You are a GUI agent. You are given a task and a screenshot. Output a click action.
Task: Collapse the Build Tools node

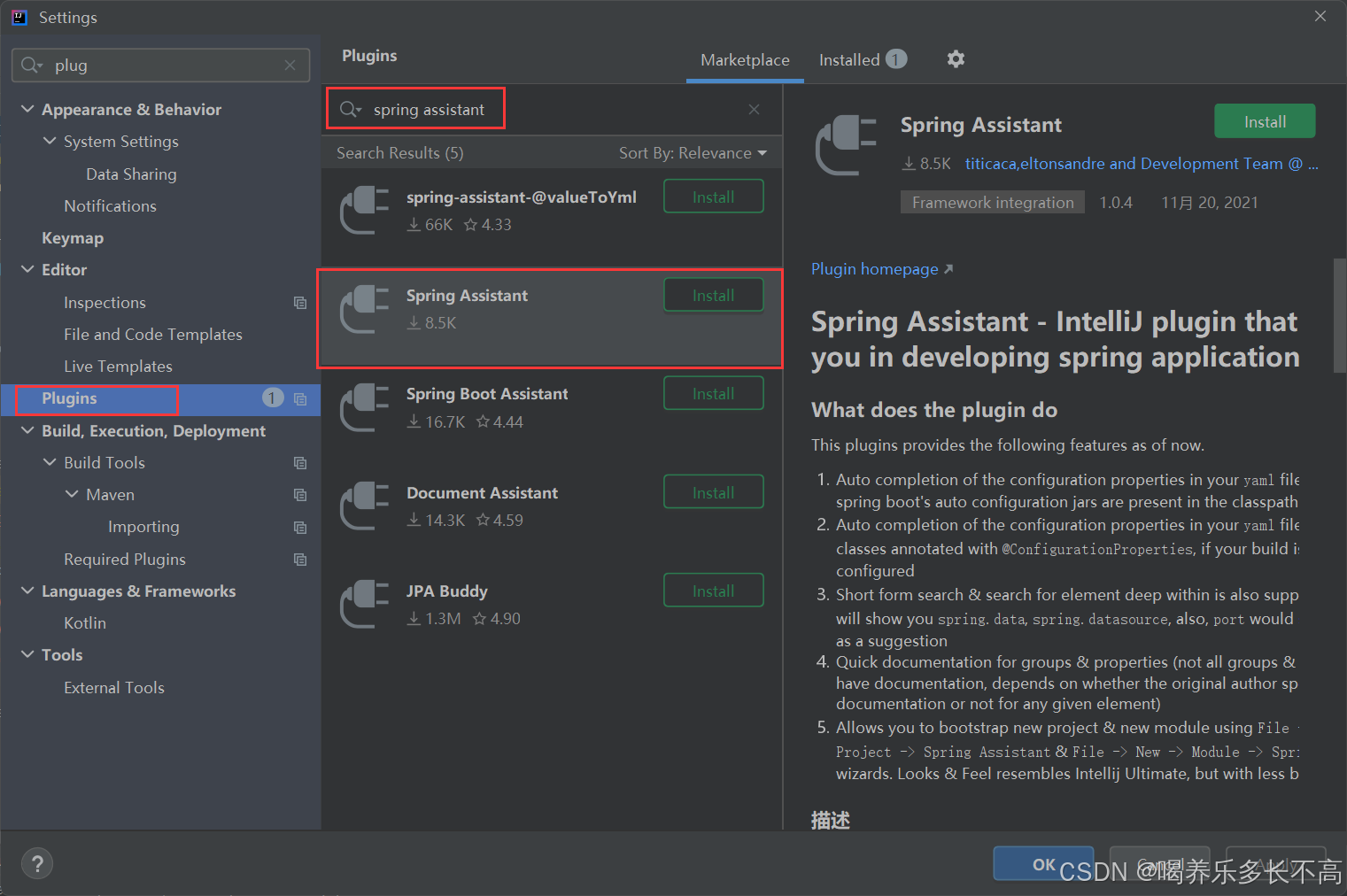click(x=50, y=462)
